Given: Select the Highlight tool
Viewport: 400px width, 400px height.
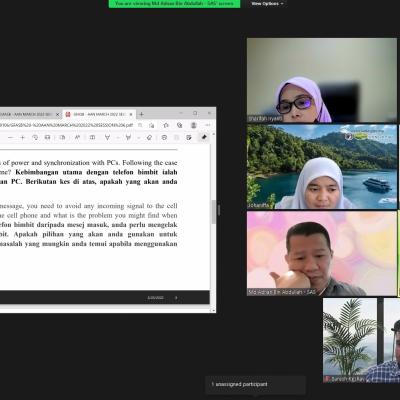Looking at the screenshot, I should point(128,137).
